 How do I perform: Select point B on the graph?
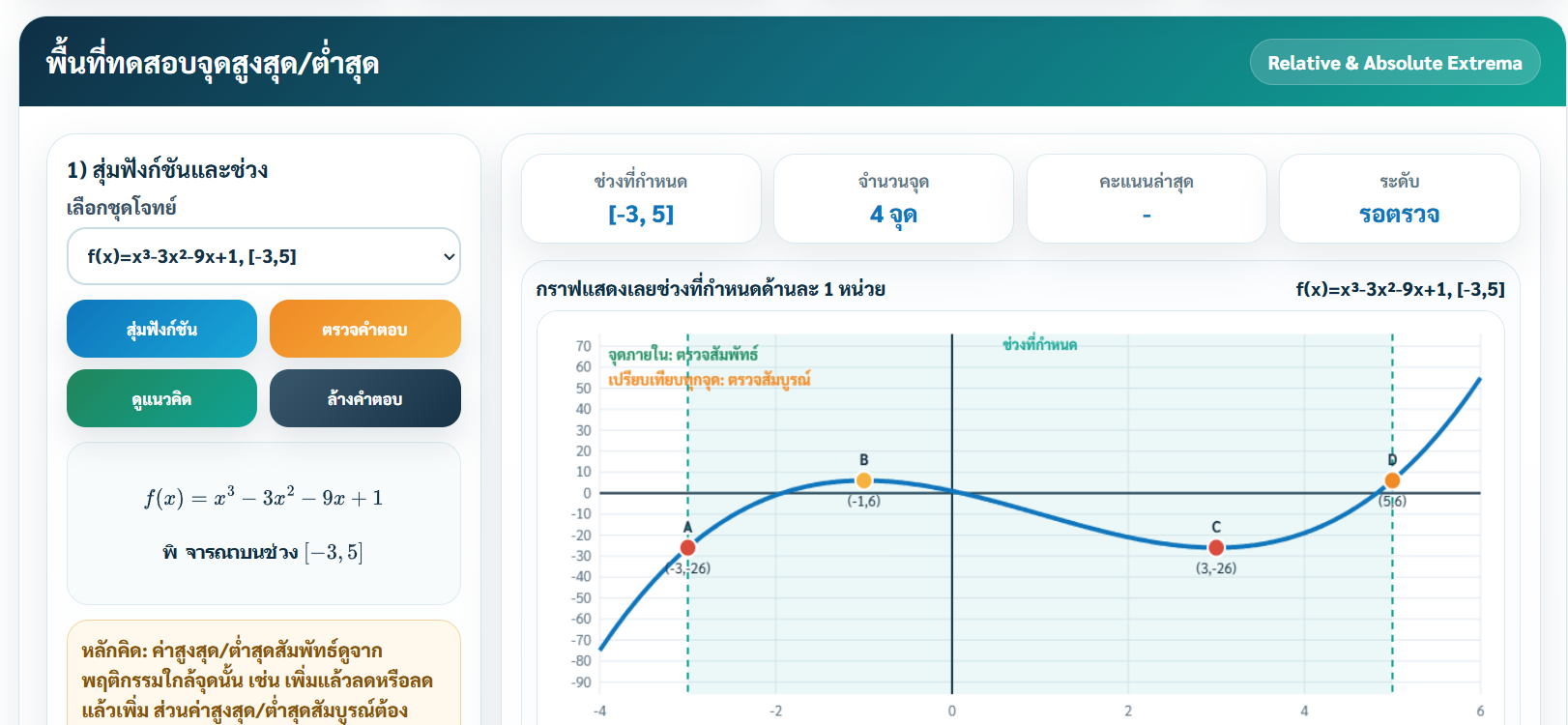[x=864, y=480]
